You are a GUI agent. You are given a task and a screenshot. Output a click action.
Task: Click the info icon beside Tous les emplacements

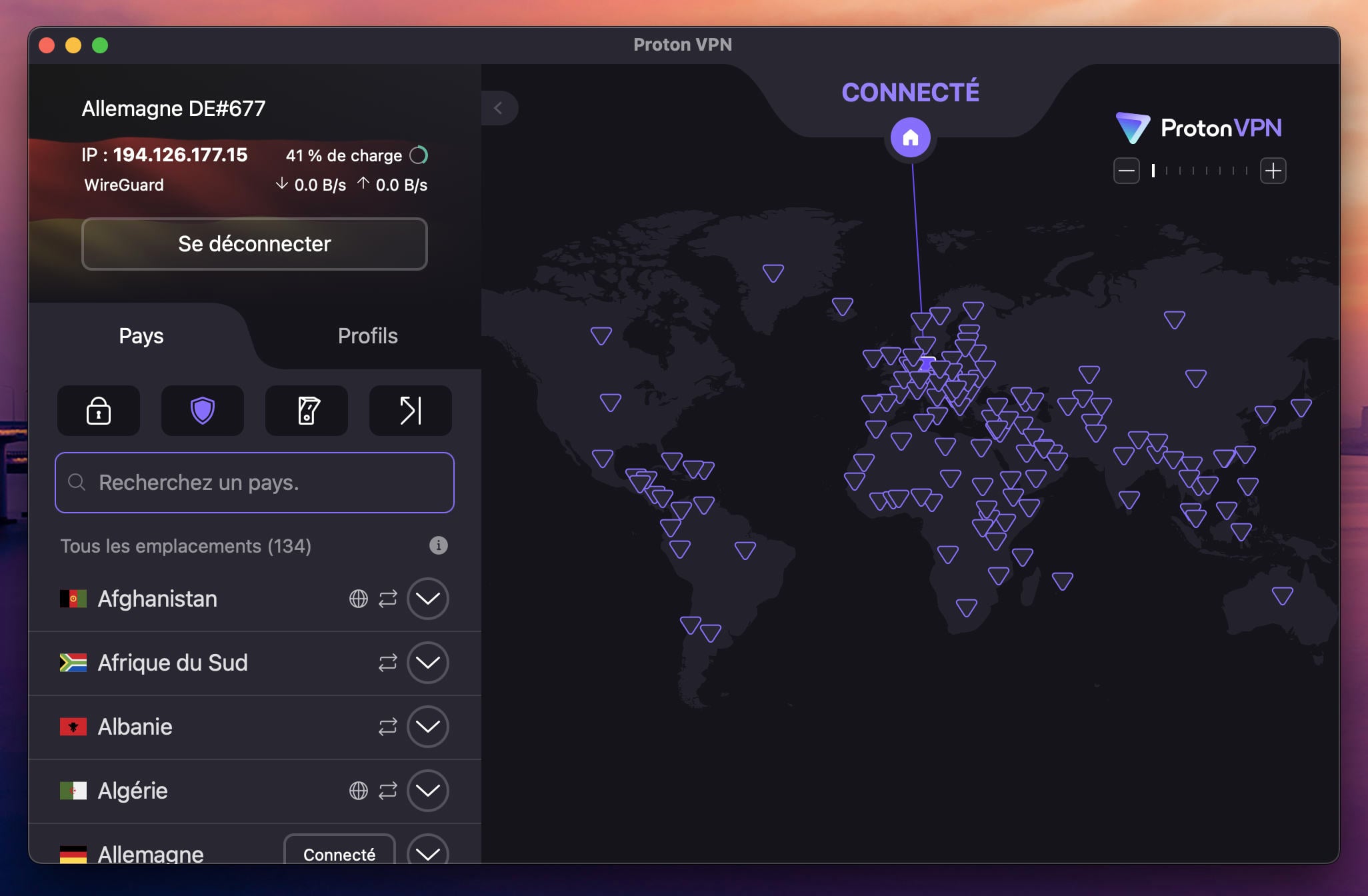438,545
